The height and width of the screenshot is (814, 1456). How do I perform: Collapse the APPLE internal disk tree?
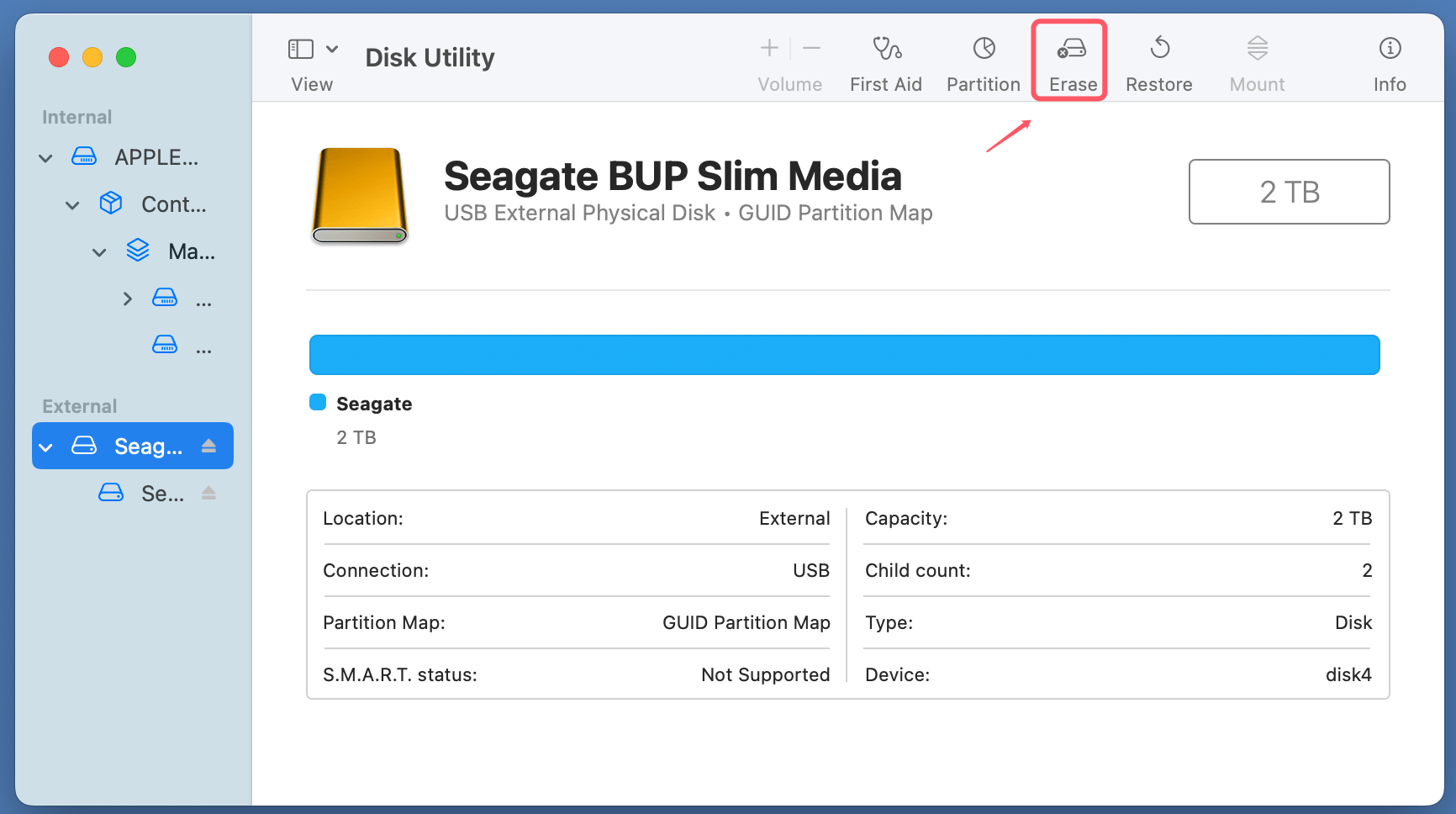(45, 157)
